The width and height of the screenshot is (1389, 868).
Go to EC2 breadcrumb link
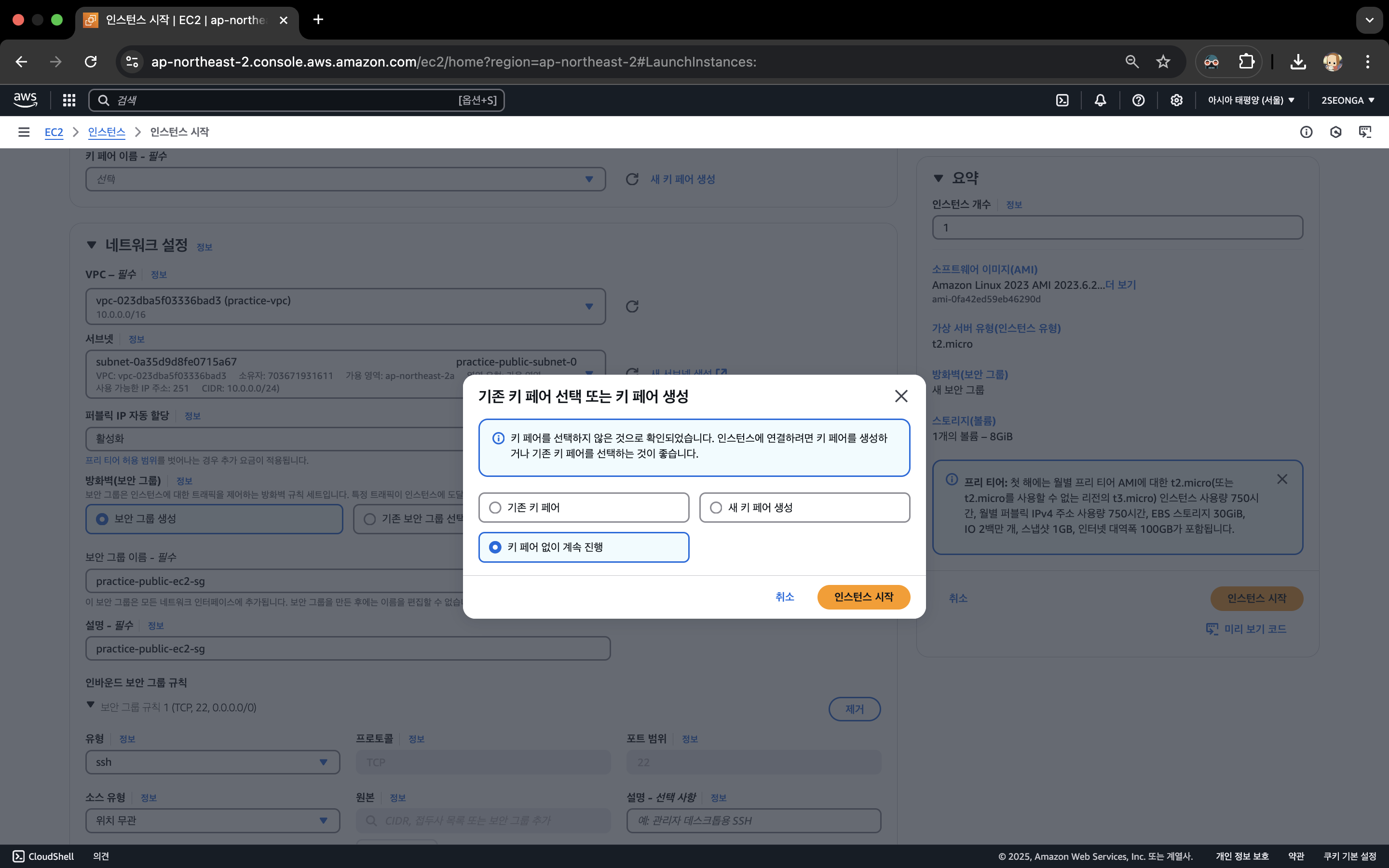[x=54, y=132]
